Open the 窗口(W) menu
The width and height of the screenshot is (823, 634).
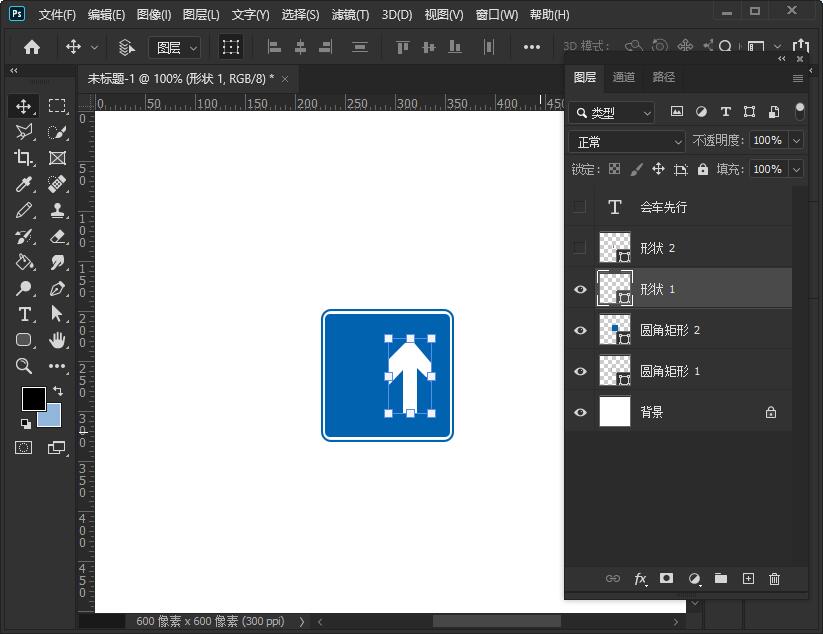tap(497, 15)
